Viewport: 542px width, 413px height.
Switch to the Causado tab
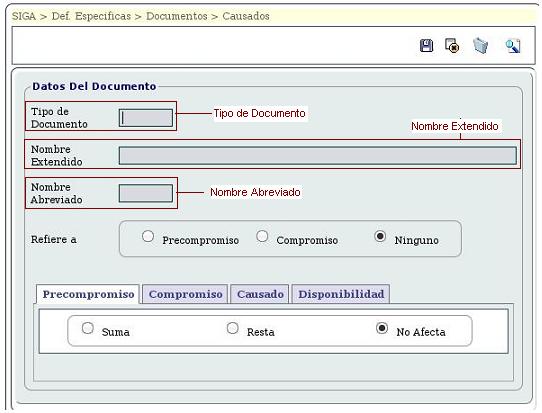260,294
